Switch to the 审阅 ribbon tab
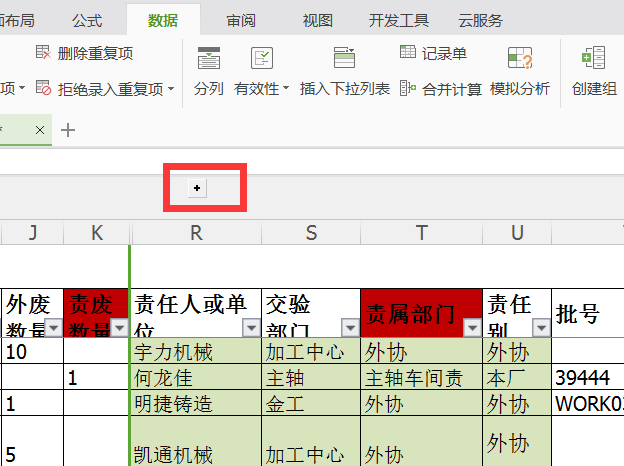Image resolution: width=624 pixels, height=466 pixels. point(240,20)
